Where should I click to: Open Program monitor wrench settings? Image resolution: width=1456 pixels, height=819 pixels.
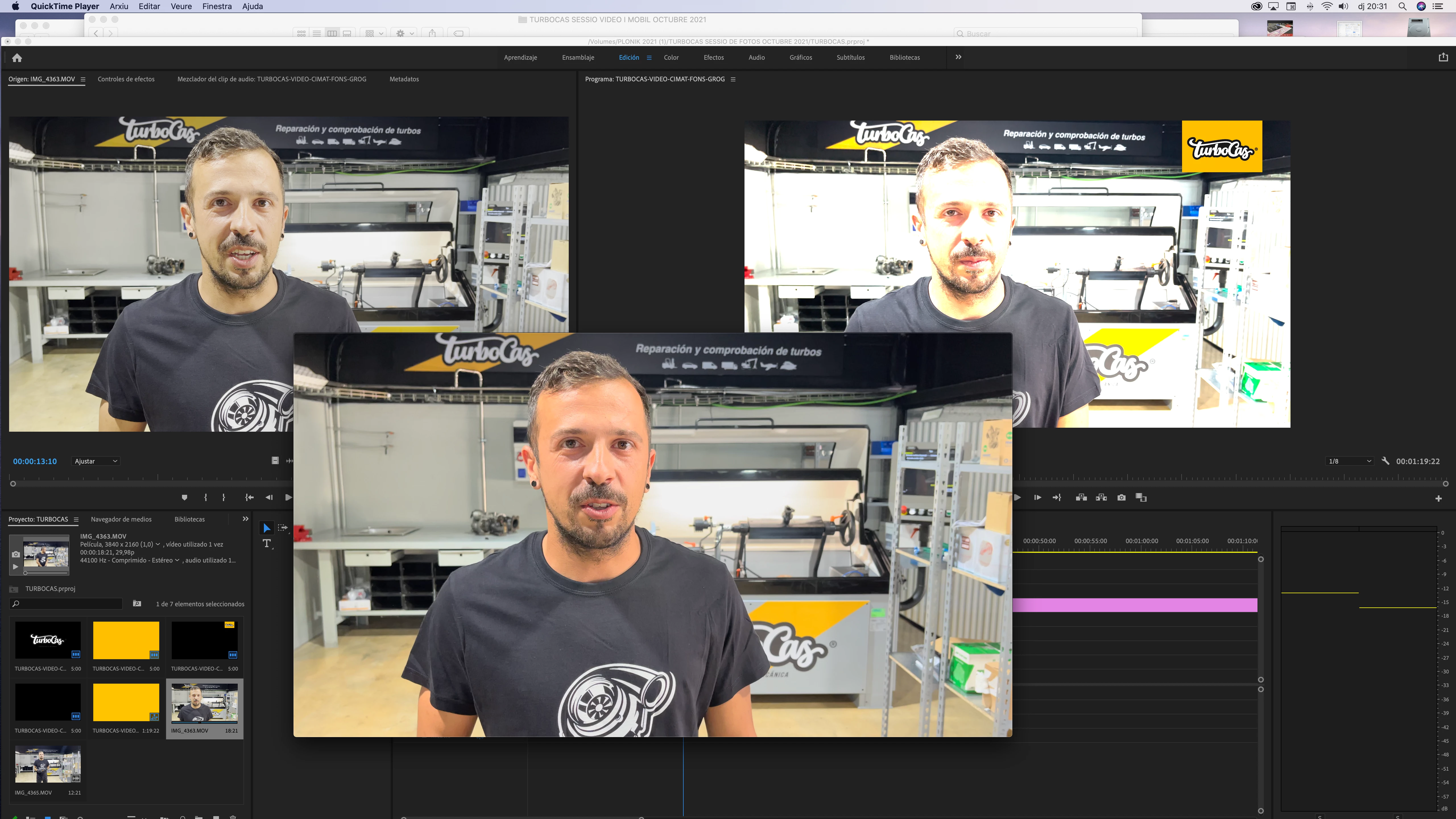pos(1385,461)
